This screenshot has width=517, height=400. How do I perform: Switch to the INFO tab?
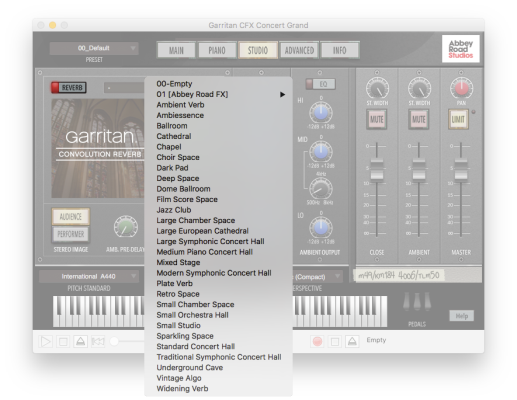tap(340, 50)
